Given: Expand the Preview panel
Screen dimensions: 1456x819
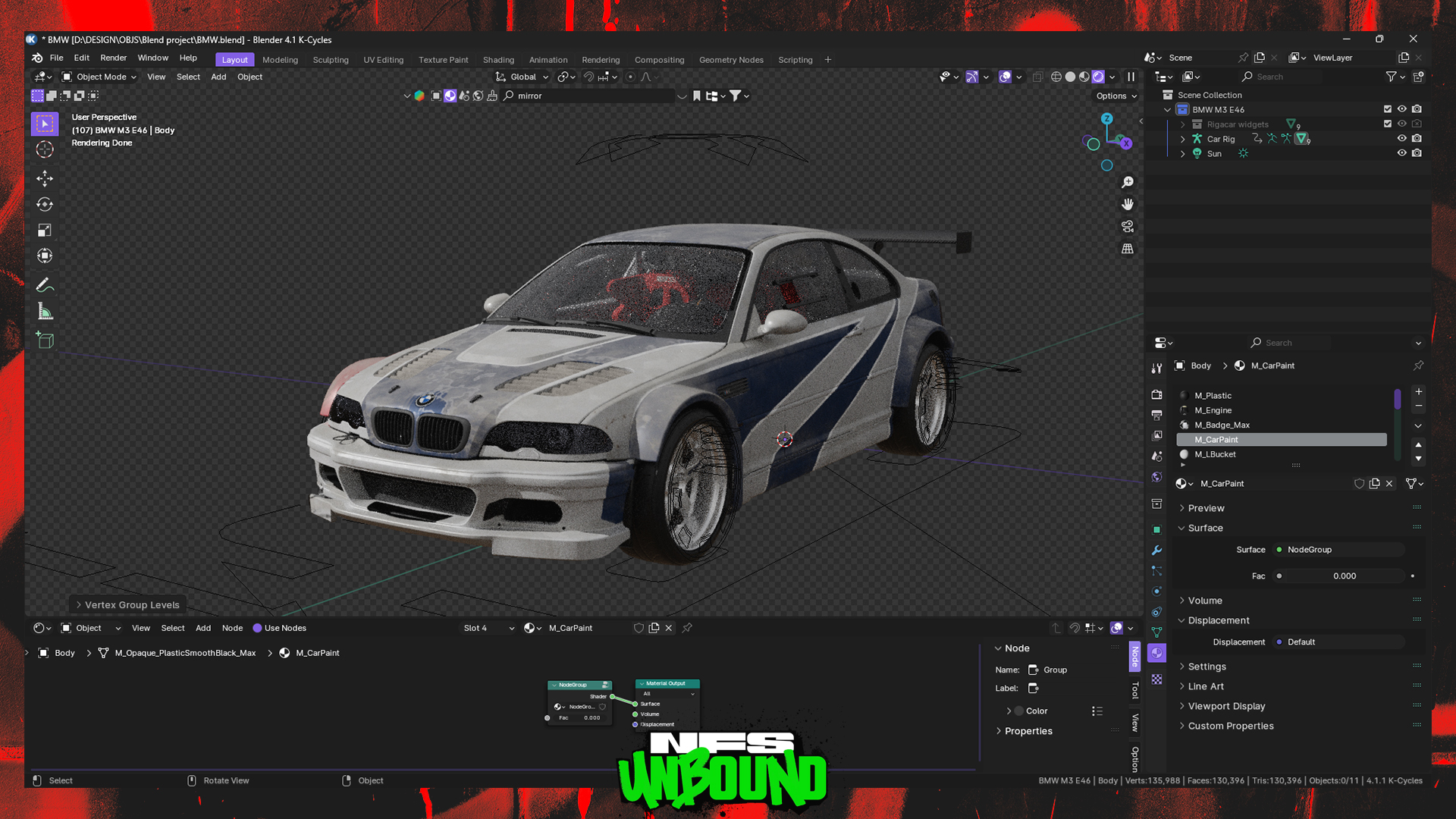Looking at the screenshot, I should click(x=1206, y=508).
